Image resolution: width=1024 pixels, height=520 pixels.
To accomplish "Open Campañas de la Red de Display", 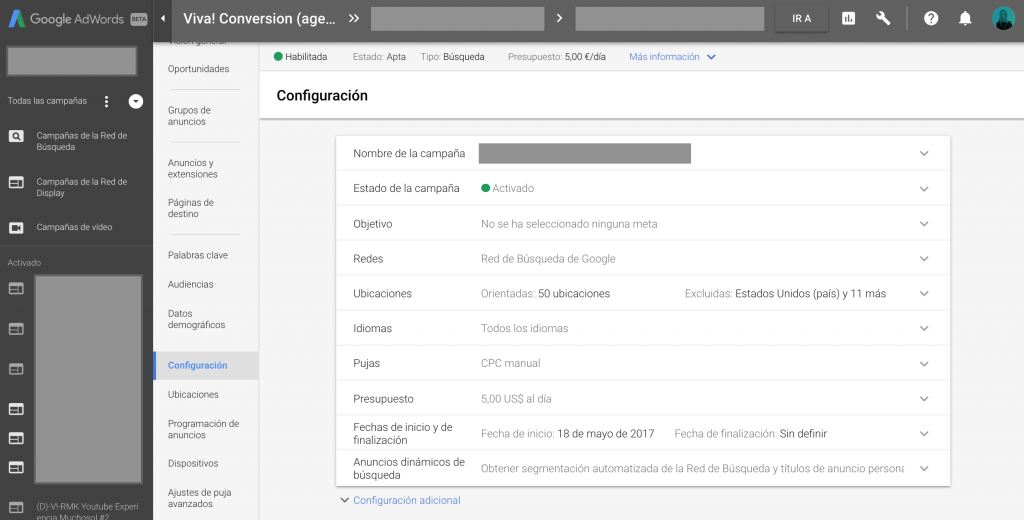I will tap(82, 187).
